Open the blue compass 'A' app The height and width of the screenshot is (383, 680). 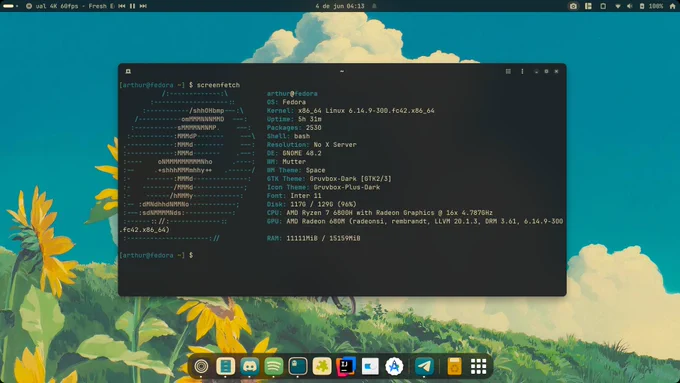point(394,367)
